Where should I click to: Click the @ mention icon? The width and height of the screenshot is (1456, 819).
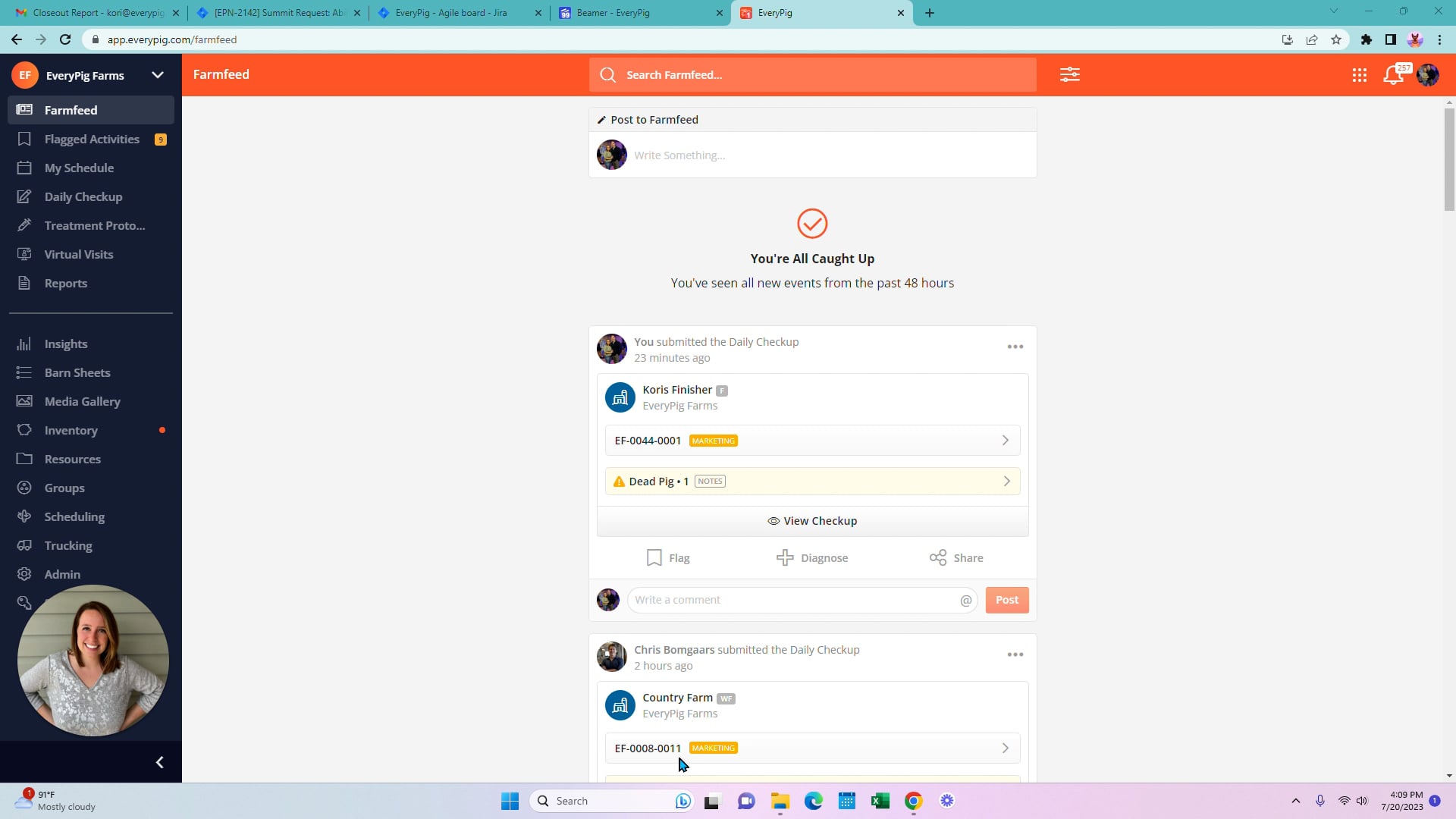click(x=965, y=601)
